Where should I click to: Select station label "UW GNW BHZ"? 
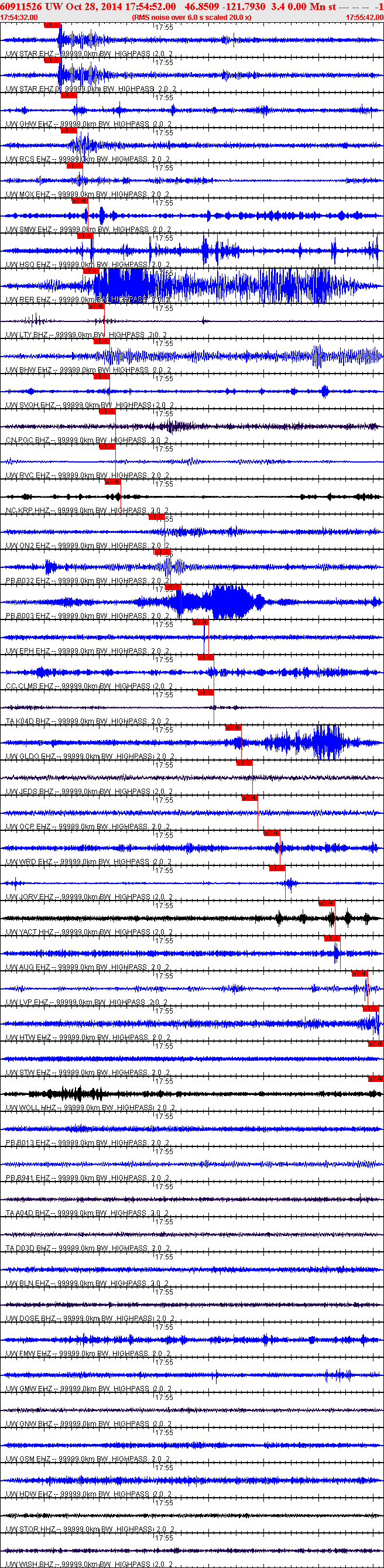(x=29, y=1425)
